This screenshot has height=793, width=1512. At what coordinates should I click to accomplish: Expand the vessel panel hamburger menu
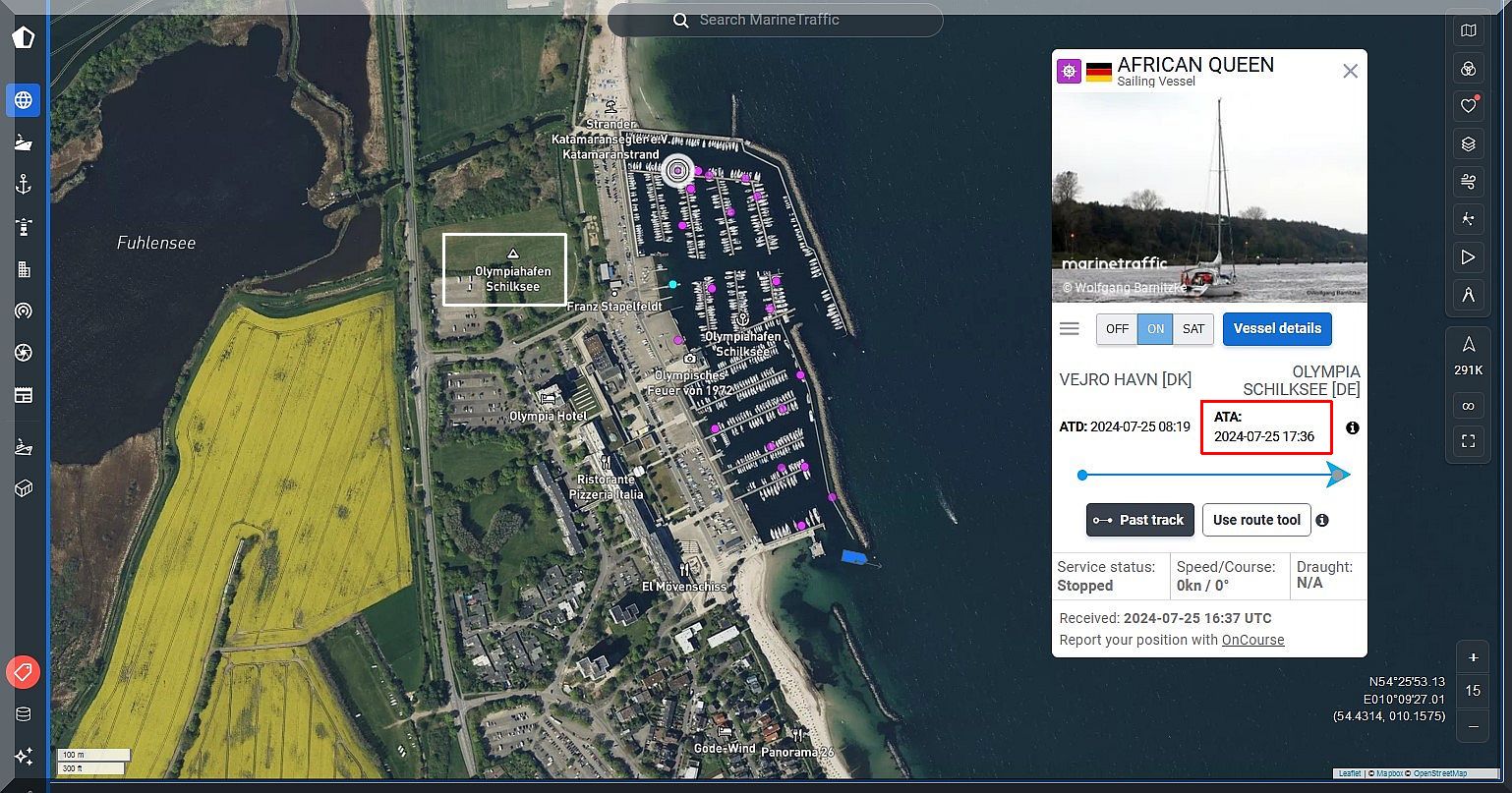pos(1070,329)
